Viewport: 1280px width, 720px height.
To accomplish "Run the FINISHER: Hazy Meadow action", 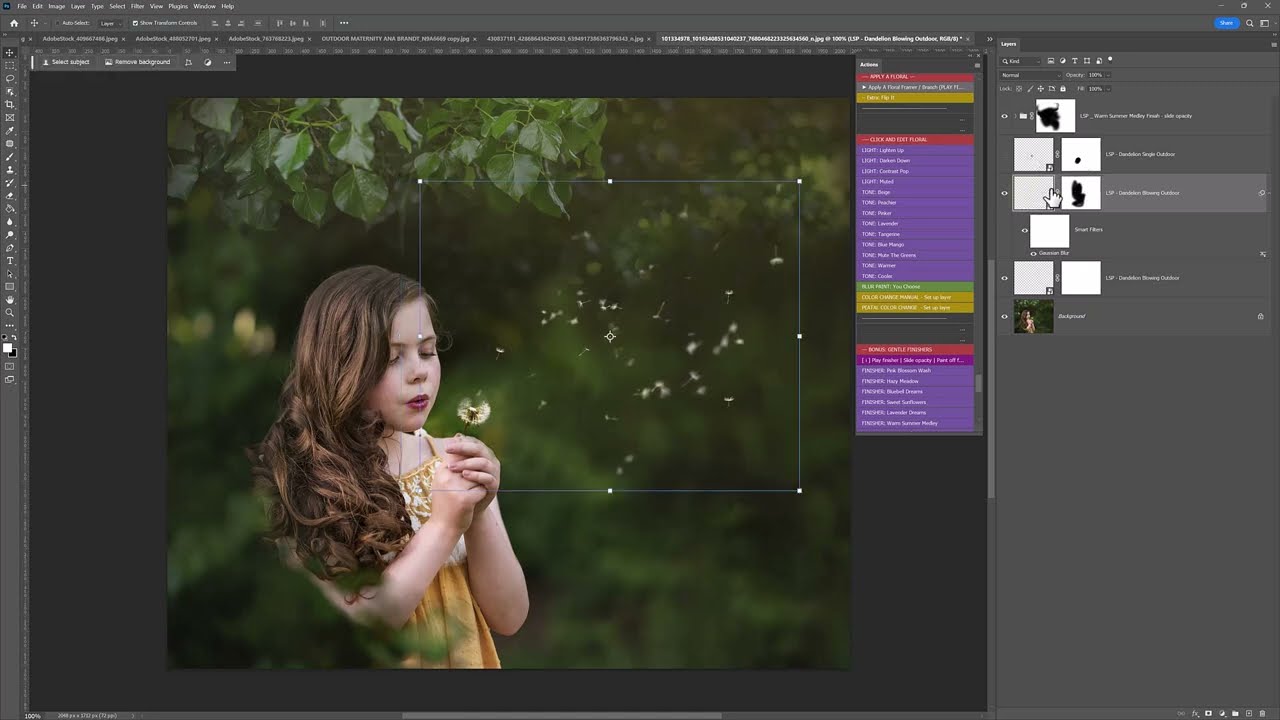I will [x=915, y=381].
